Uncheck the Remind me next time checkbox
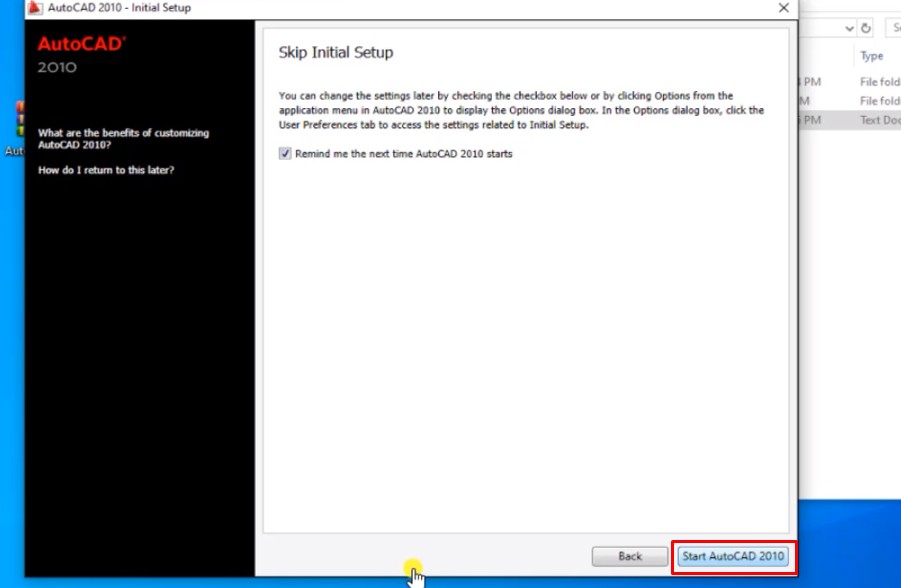Viewport: 901px width, 588px height. point(285,154)
